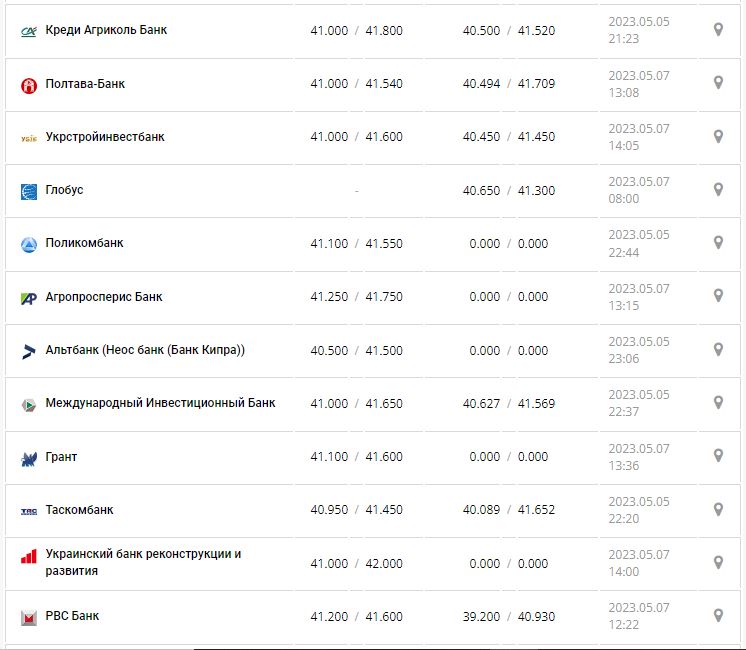This screenshot has height=650, width=746.
Task: Click the map pin in Альтбанк row
Action: 718,350
